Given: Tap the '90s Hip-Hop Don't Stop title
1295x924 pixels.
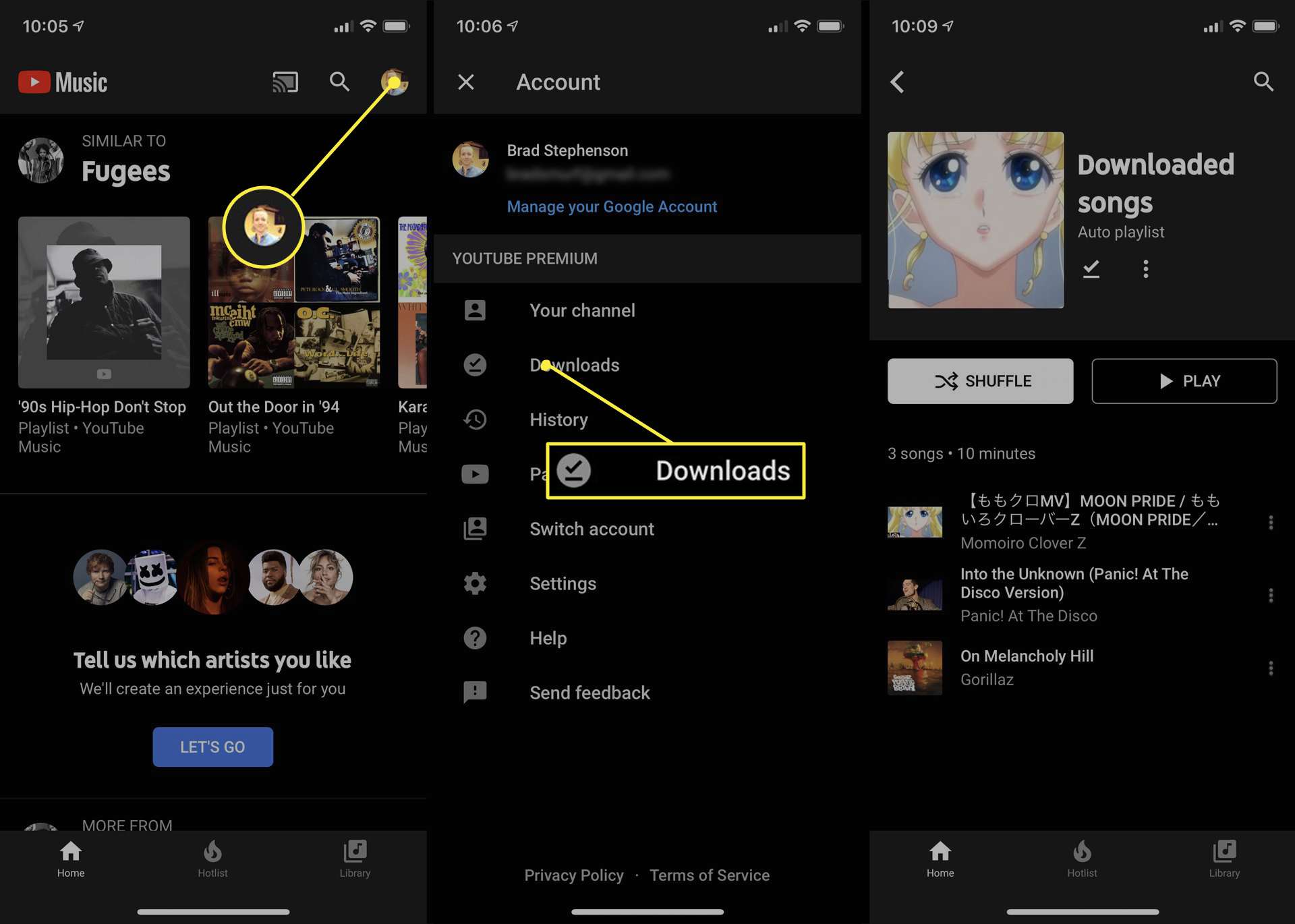Looking at the screenshot, I should click(102, 407).
